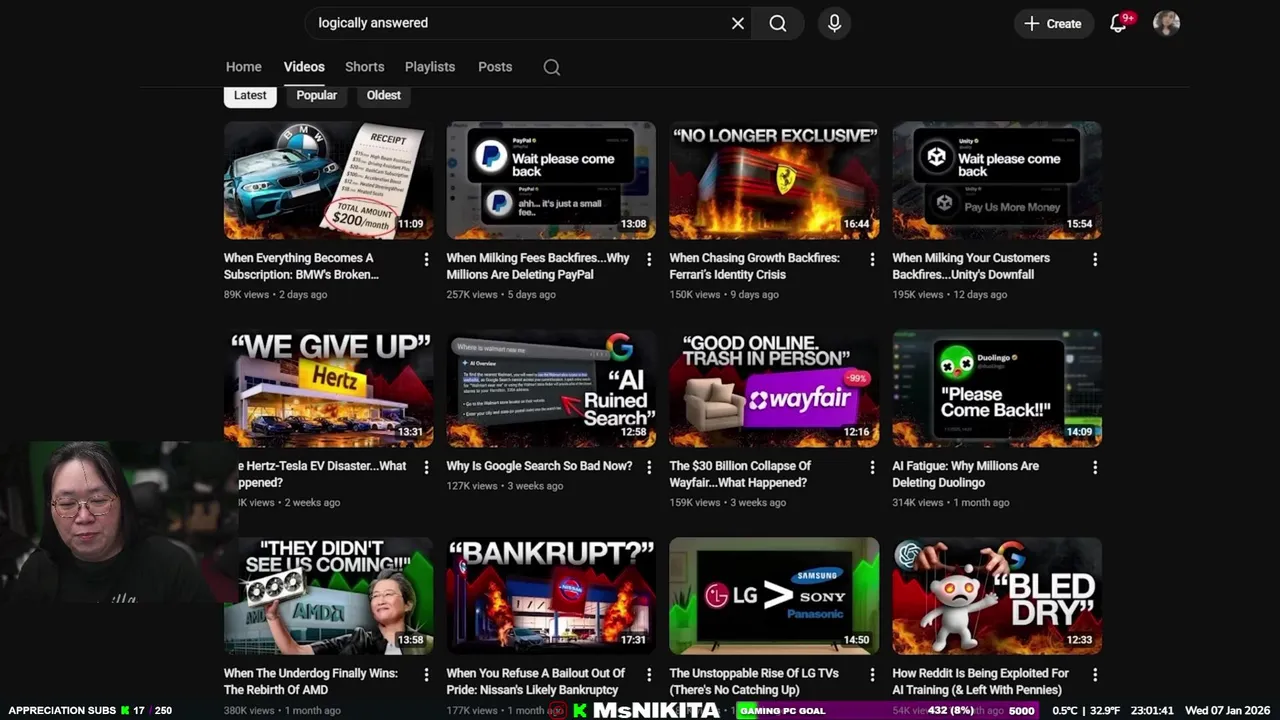
Task: Open more options for Unity's Downfall video
Action: [1095, 259]
